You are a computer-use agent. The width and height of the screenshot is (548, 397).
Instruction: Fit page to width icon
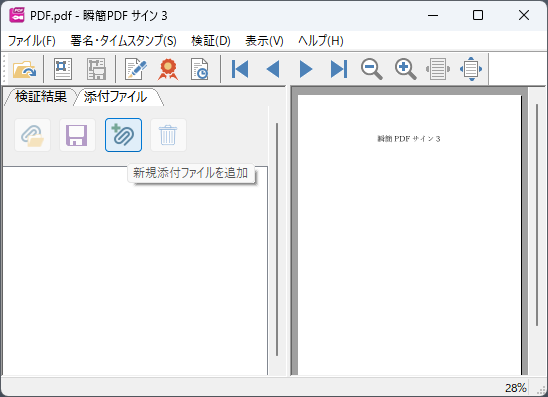pos(438,69)
